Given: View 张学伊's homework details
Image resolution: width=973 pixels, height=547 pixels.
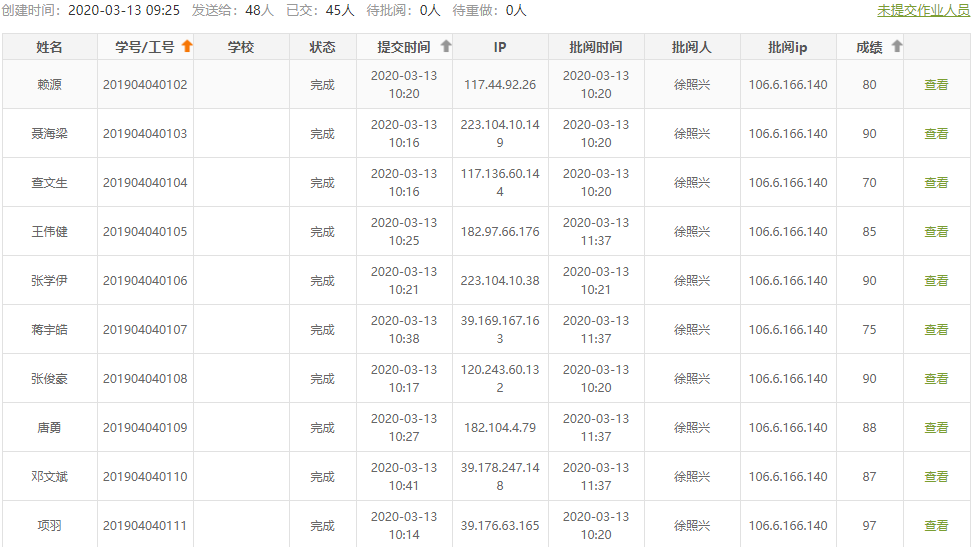Looking at the screenshot, I should (x=936, y=281).
